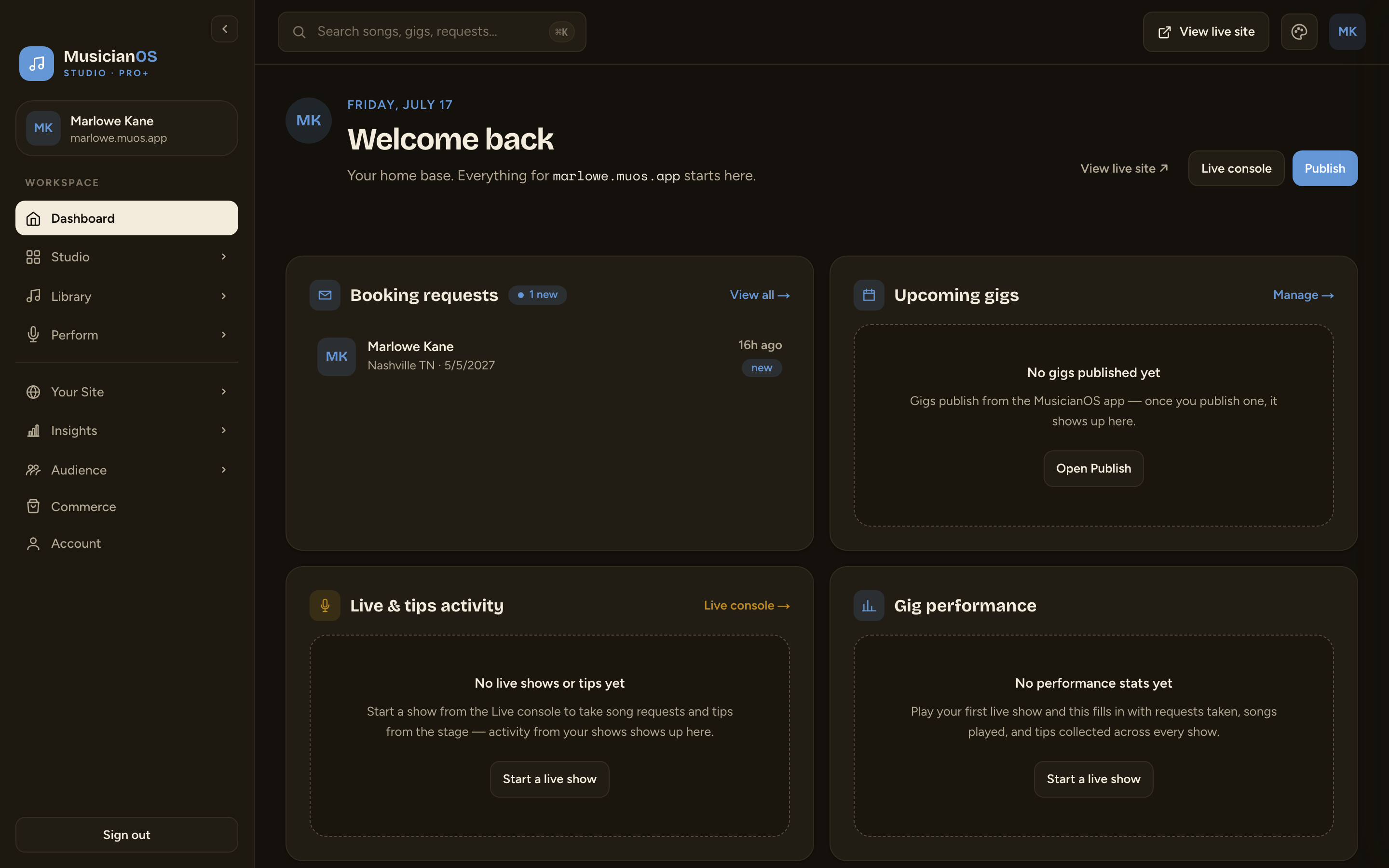This screenshot has height=868, width=1389.
Task: Select Dashboard in the sidebar
Action: click(x=127, y=218)
